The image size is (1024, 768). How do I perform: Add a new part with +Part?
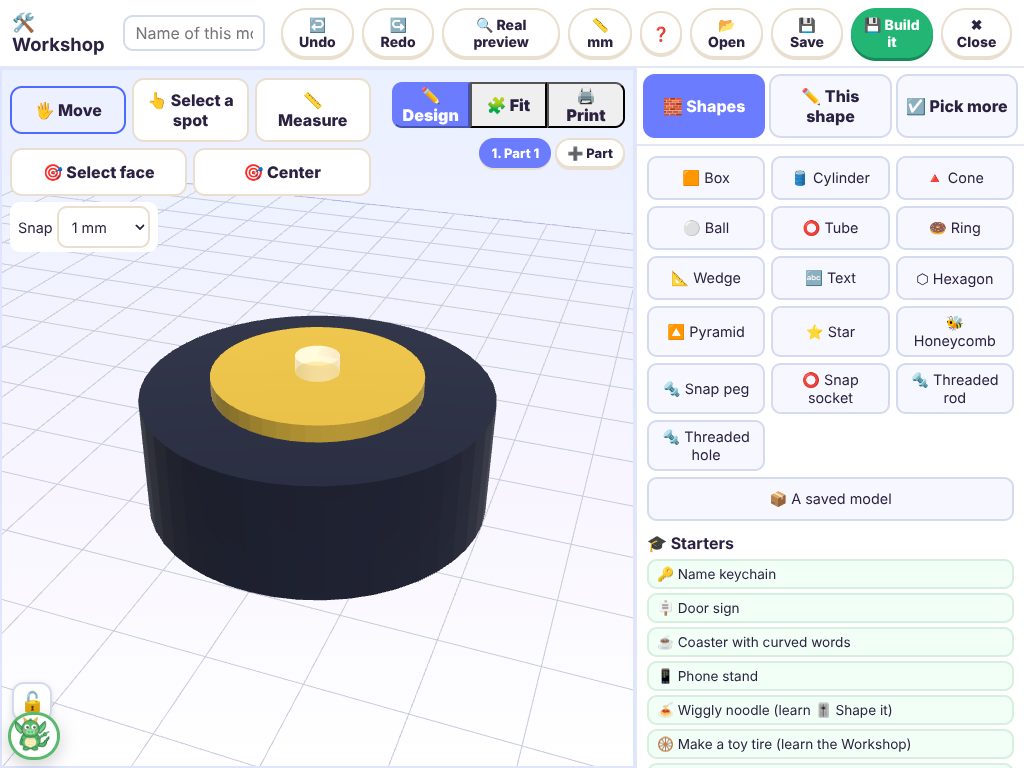coord(590,153)
